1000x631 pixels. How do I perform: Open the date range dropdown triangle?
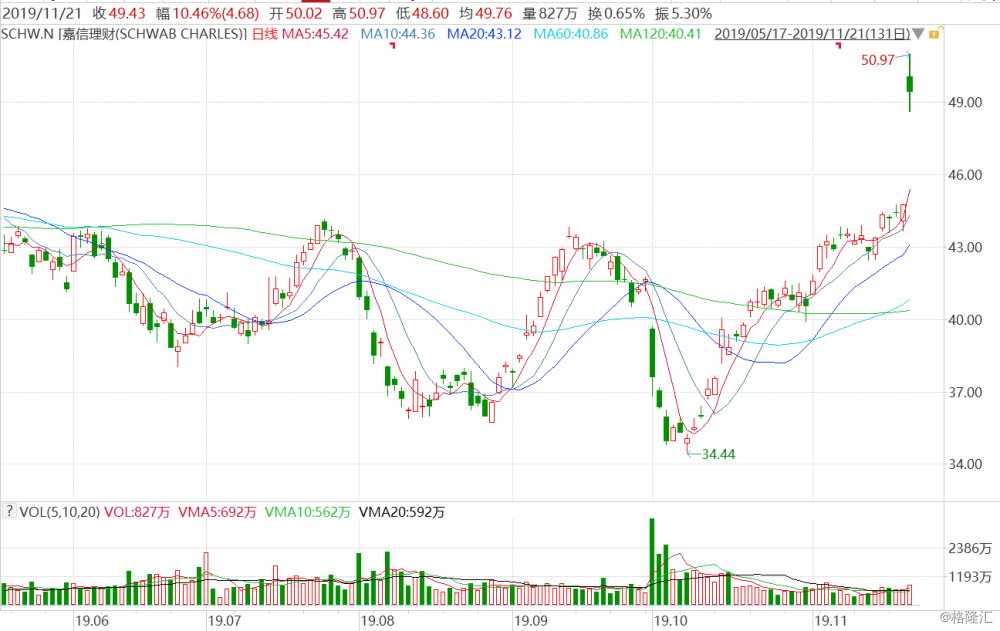(x=918, y=34)
